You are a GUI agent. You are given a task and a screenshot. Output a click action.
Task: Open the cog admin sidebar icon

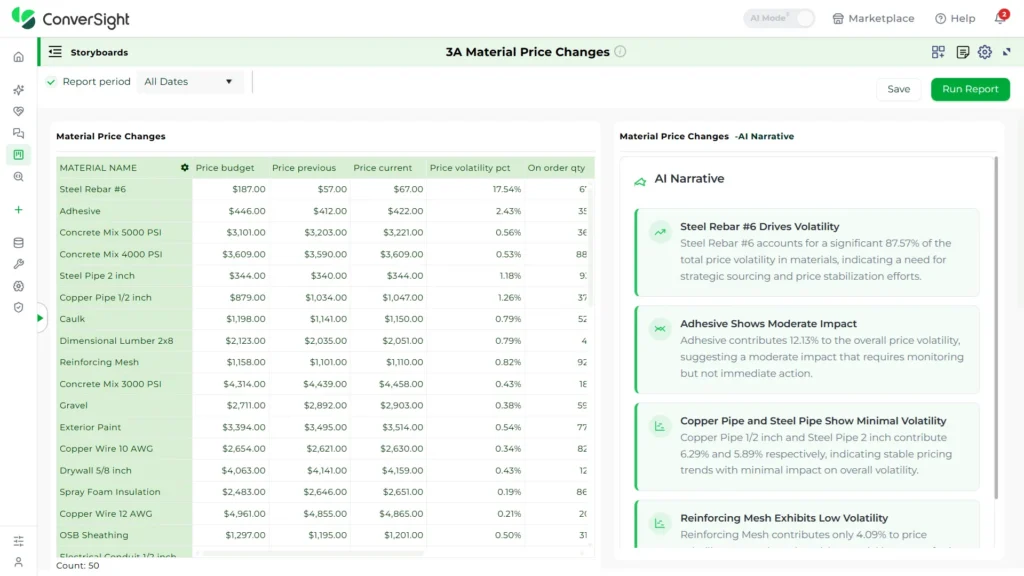(18, 286)
